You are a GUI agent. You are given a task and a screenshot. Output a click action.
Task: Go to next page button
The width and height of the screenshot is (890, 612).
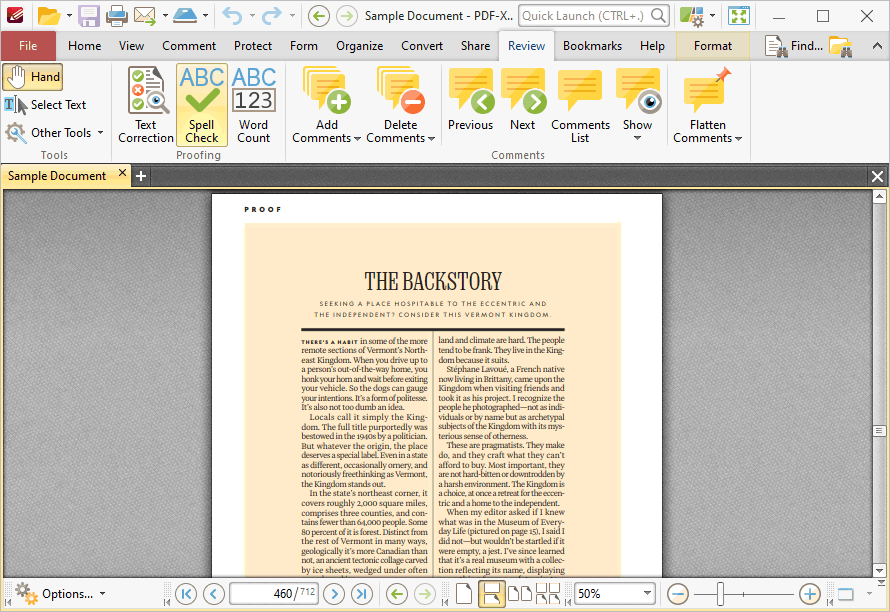point(334,594)
